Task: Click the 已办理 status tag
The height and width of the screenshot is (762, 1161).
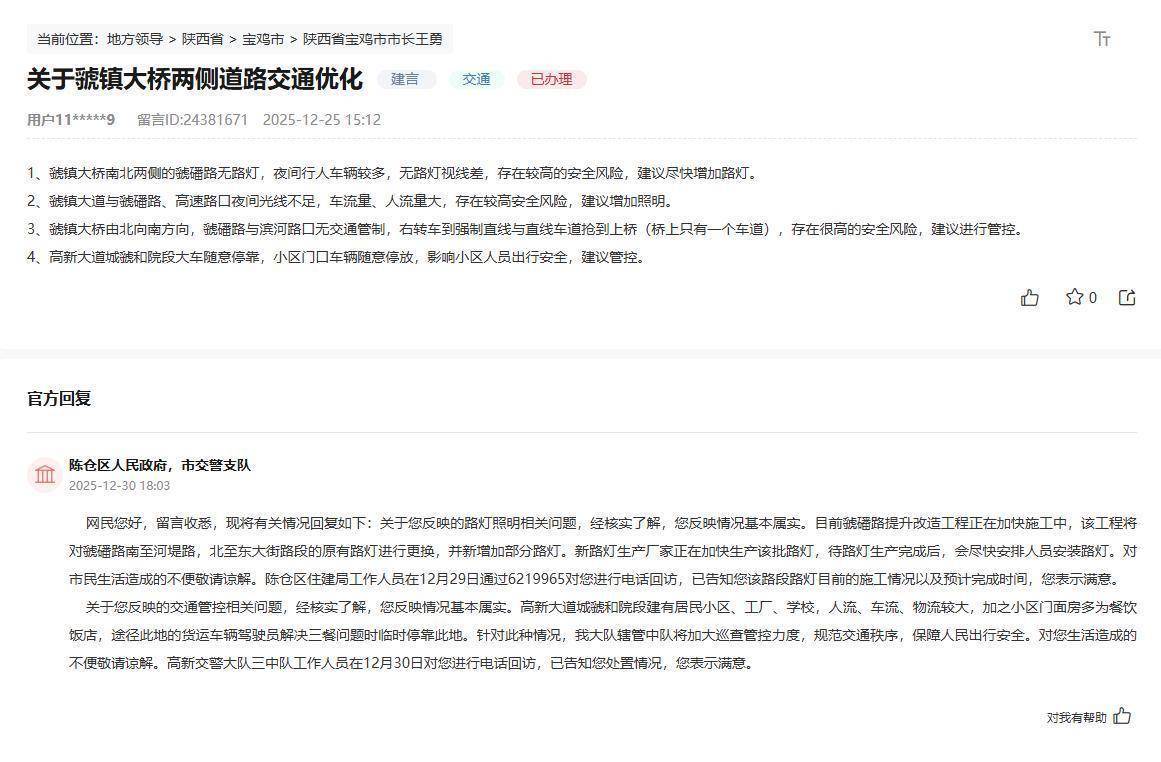Action: pyautogui.click(x=551, y=79)
